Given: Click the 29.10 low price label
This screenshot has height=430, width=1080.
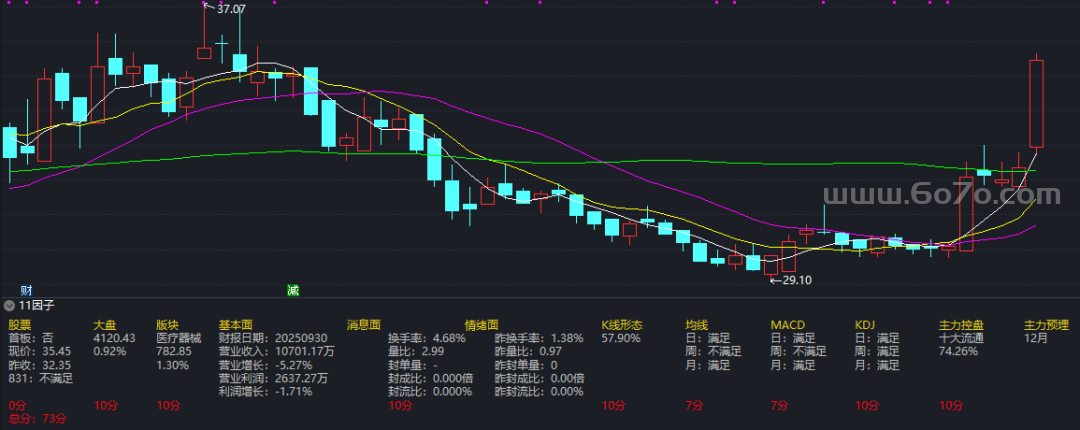Looking at the screenshot, I should point(794,281).
